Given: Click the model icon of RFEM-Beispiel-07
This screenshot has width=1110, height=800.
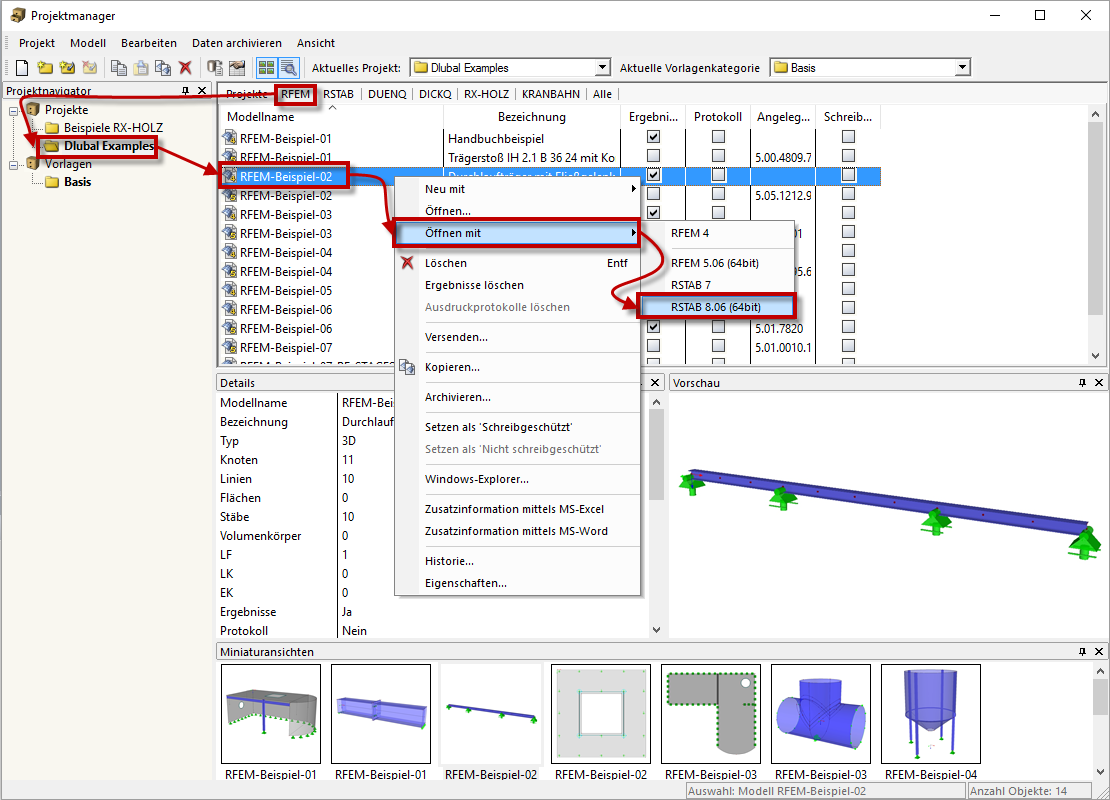Looking at the screenshot, I should point(229,348).
